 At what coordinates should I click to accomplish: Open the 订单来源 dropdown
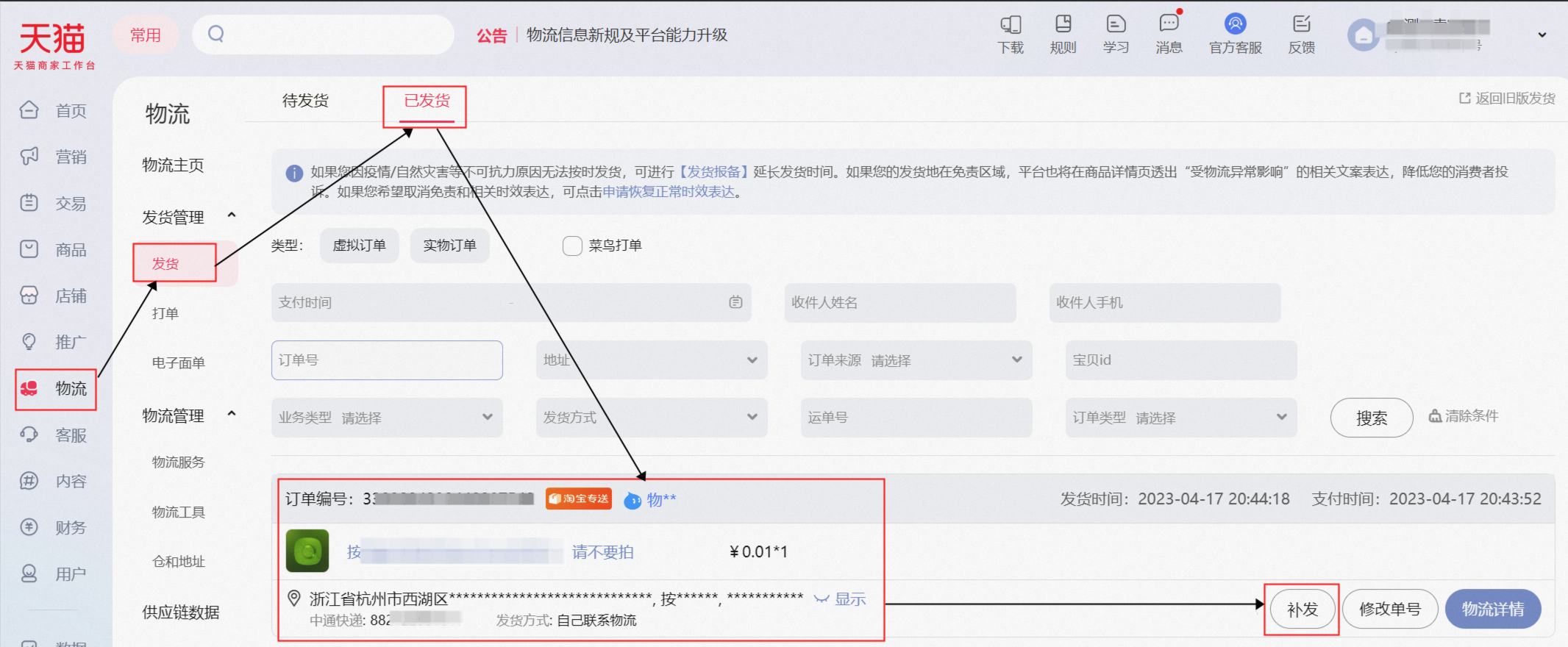[x=916, y=360]
